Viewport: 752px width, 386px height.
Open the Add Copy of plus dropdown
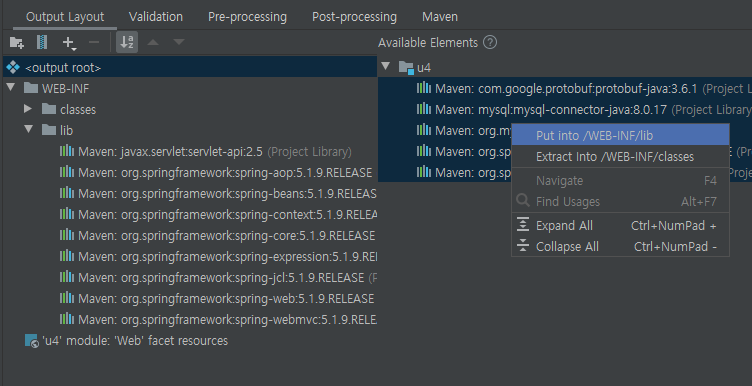click(x=70, y=43)
